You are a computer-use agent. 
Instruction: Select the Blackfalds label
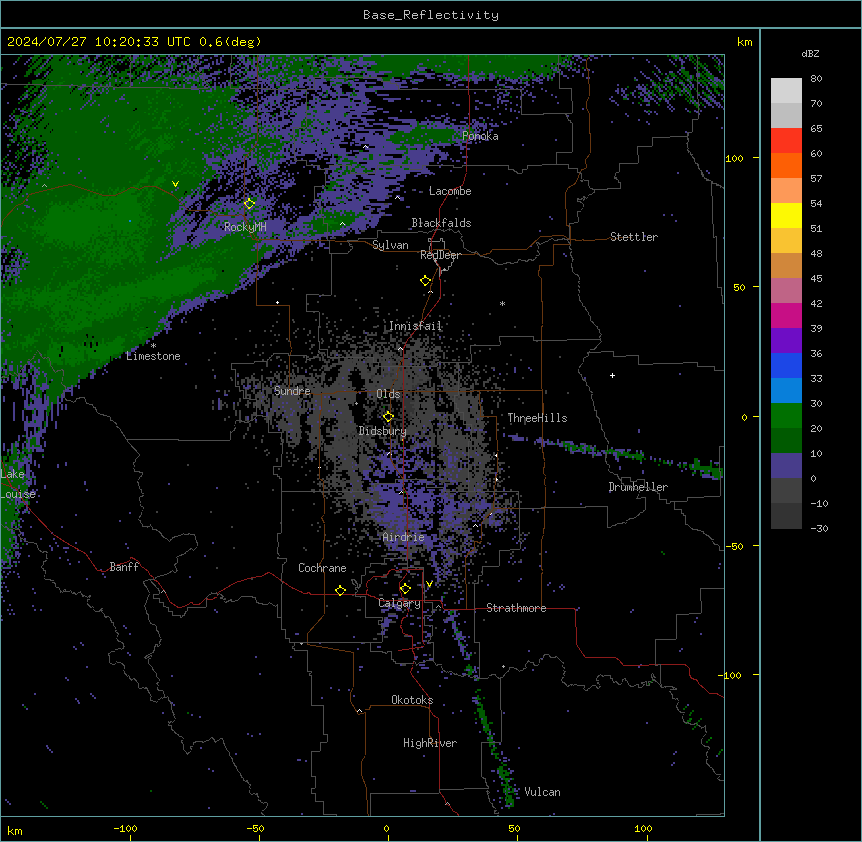(x=441, y=223)
